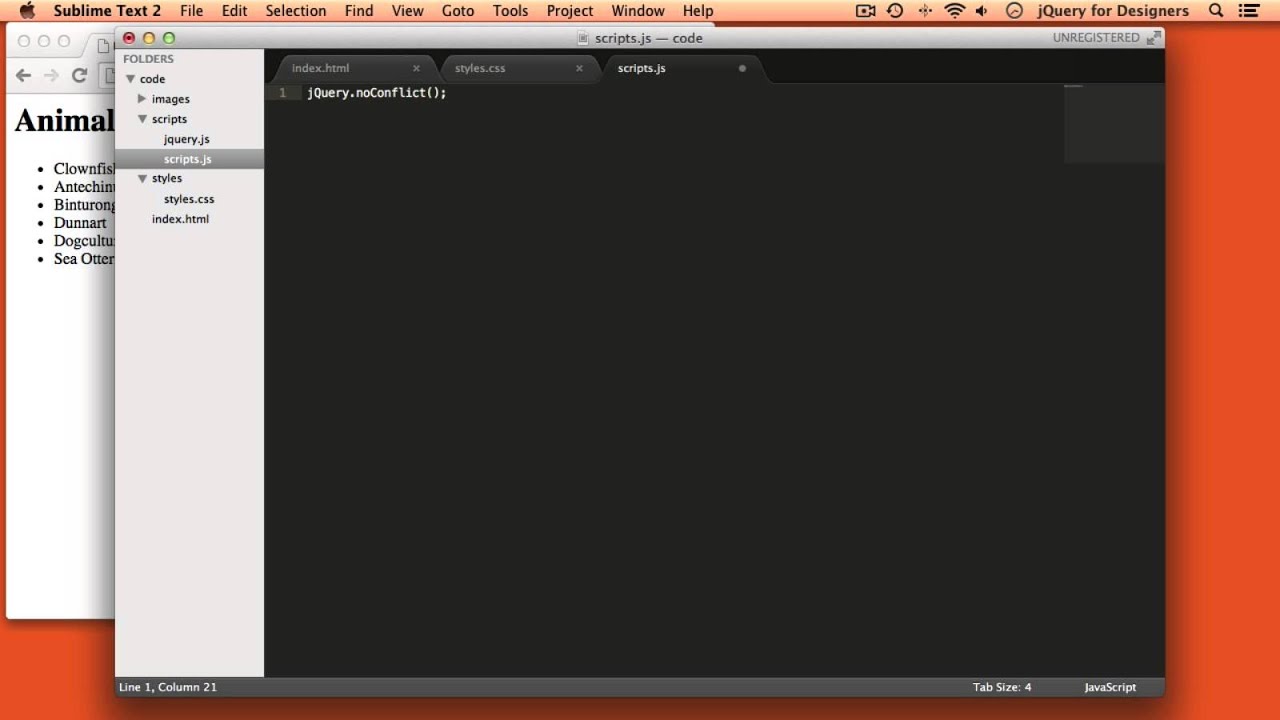Click the Spotlight search icon

[1216, 11]
